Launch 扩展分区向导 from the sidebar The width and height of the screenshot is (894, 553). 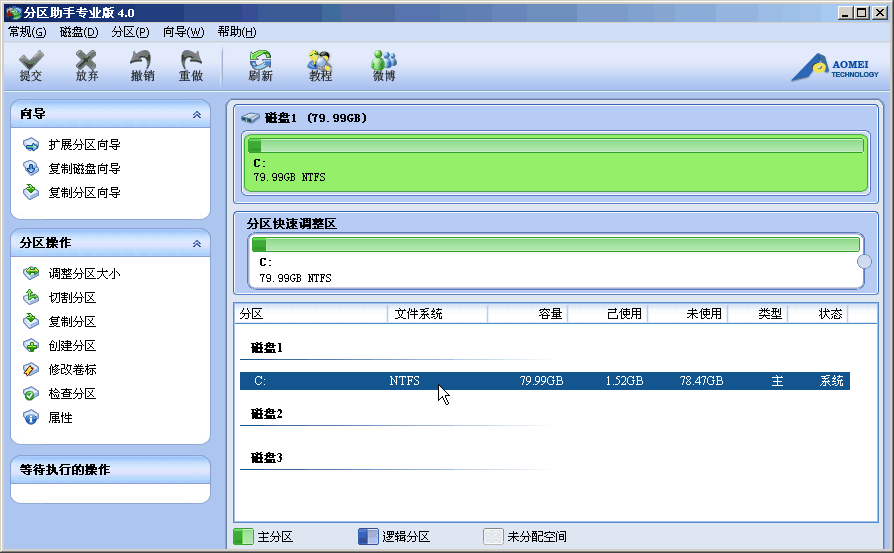coord(84,145)
